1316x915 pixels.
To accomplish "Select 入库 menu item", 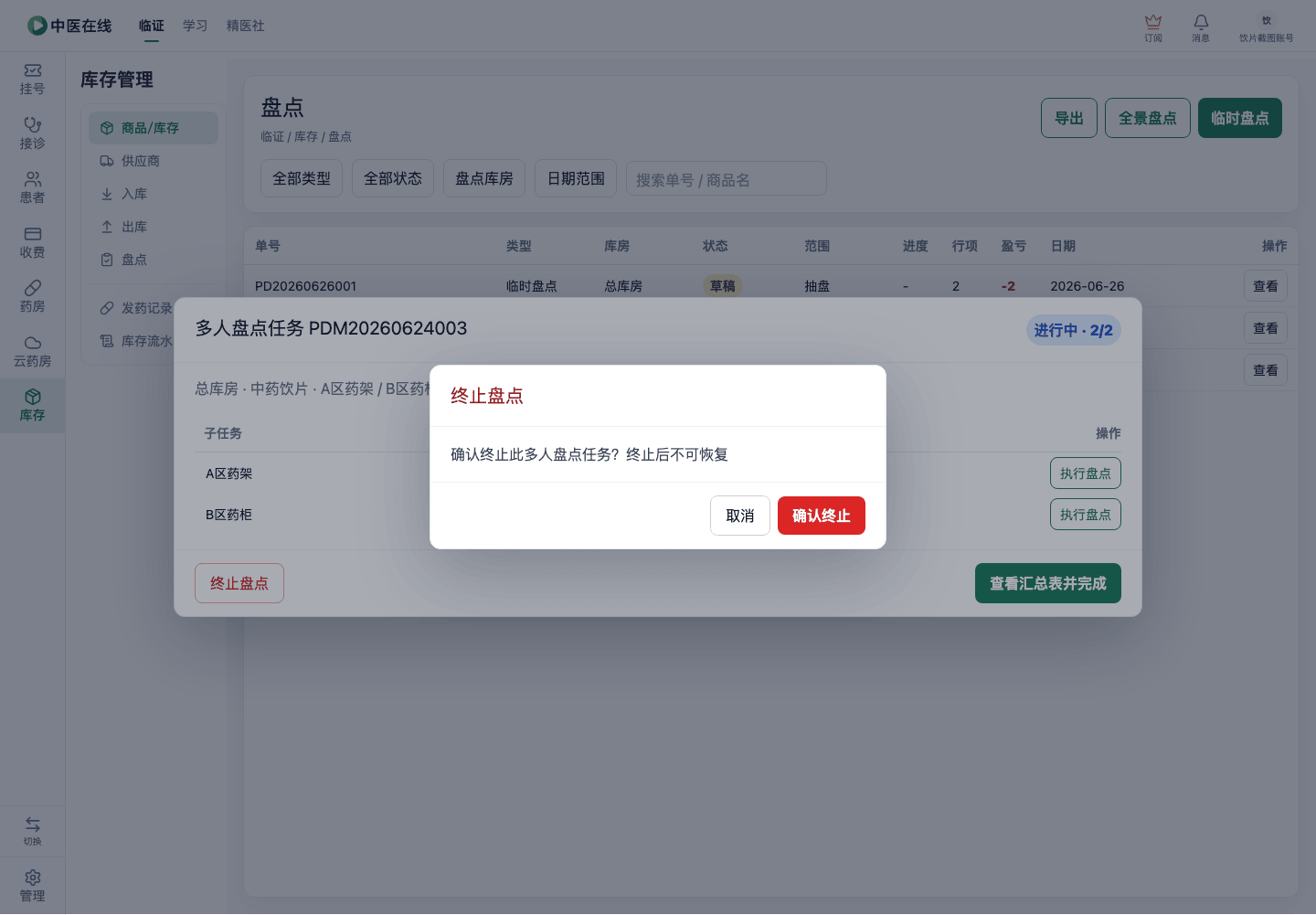I will click(x=154, y=194).
